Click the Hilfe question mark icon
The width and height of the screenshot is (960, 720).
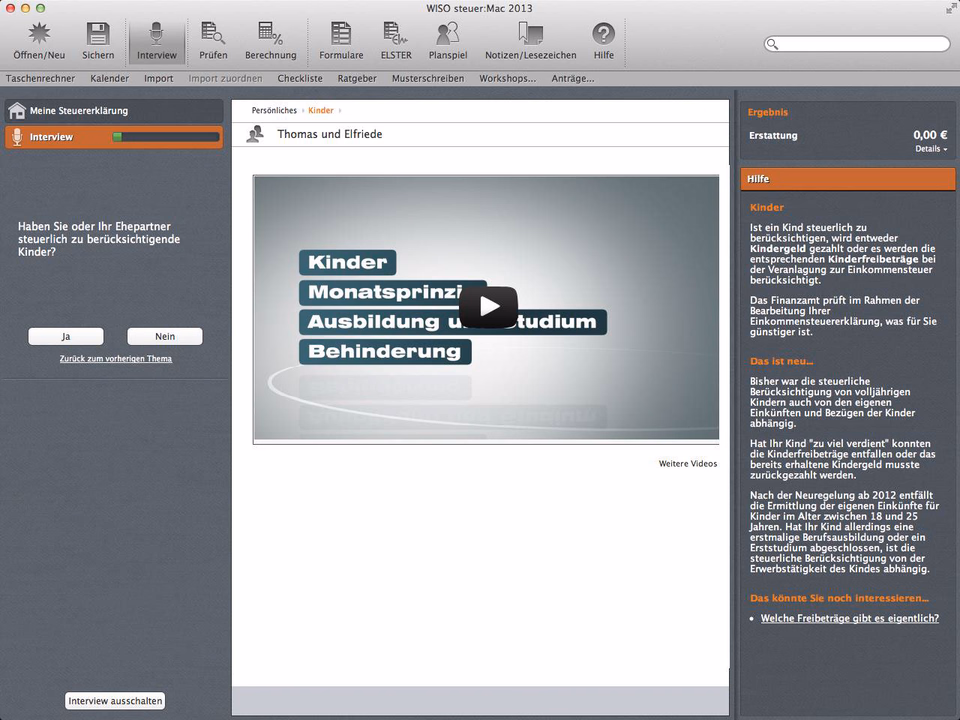tap(603, 34)
